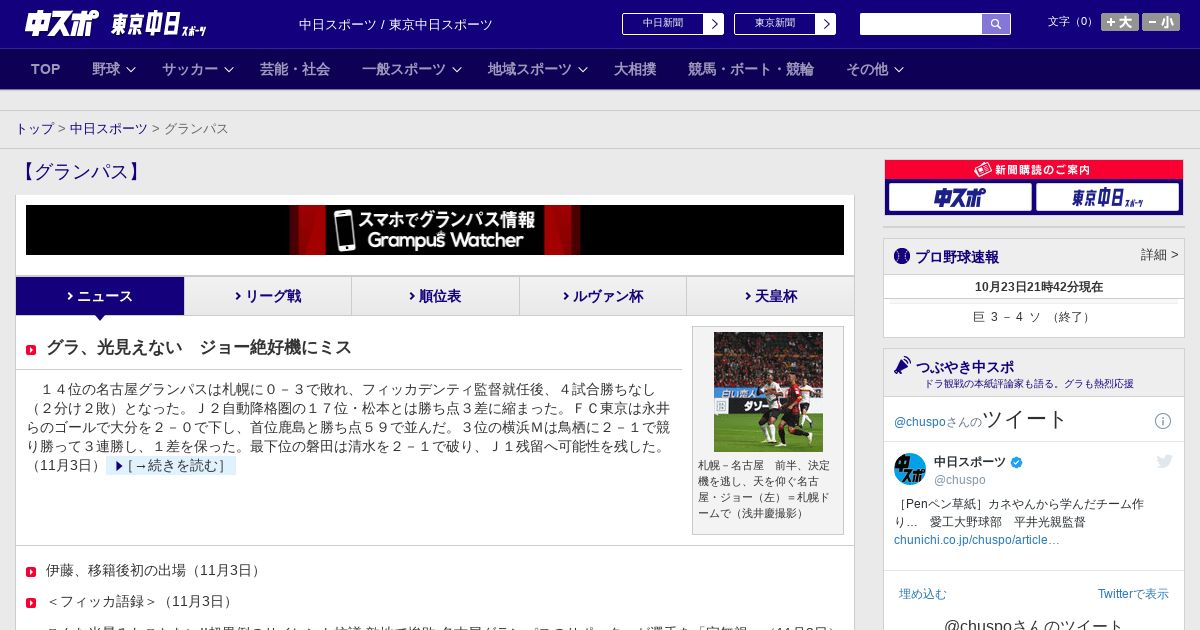Click the Chunichi Sports logo
This screenshot has width=1200, height=630.
[61, 23]
